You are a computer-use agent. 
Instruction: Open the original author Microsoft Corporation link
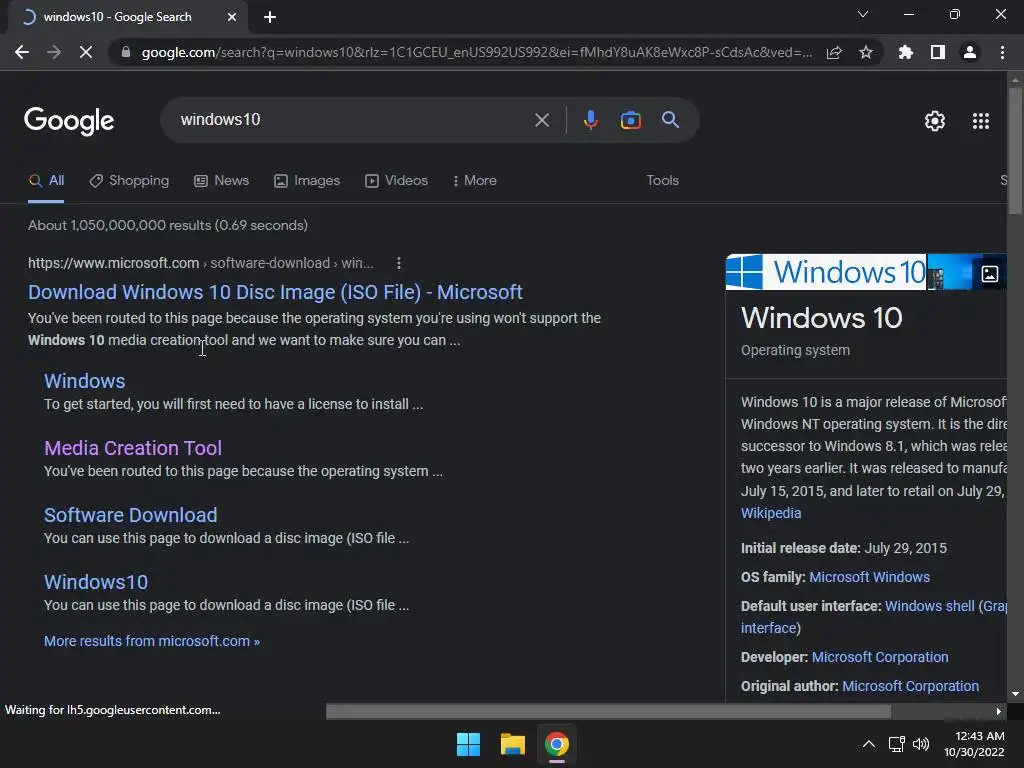tap(910, 686)
